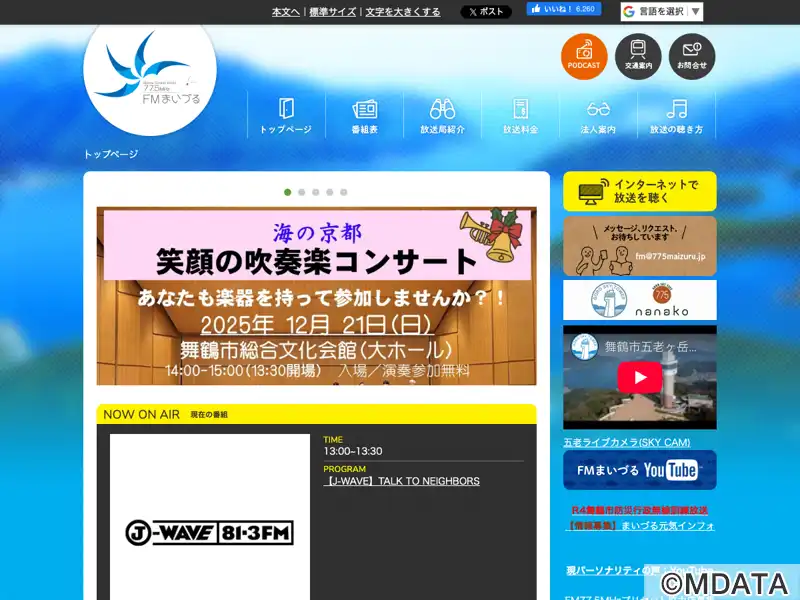Choose 文字を大きくする link
This screenshot has width=800, height=600.
(403, 12)
